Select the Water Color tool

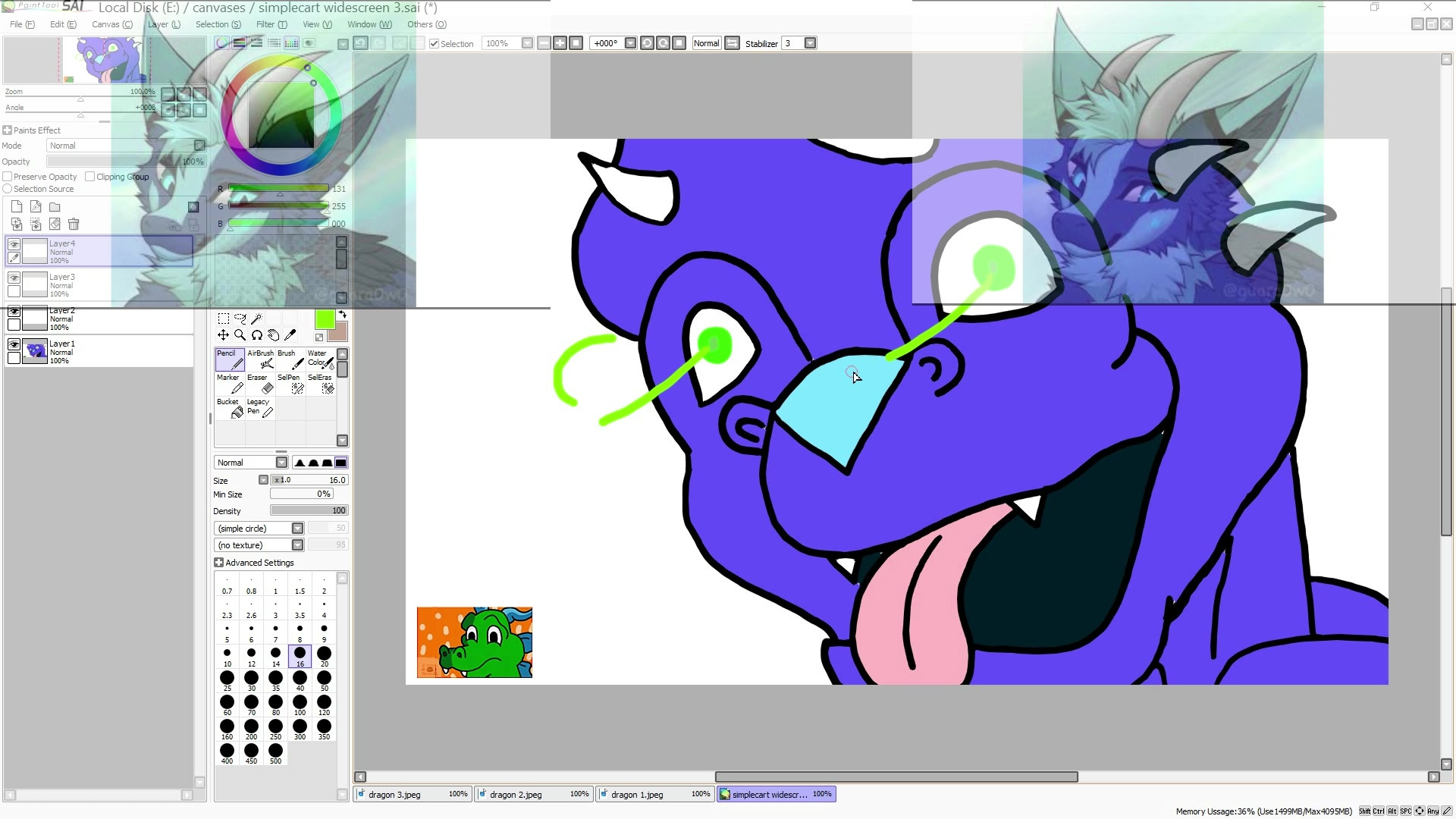[x=321, y=359]
